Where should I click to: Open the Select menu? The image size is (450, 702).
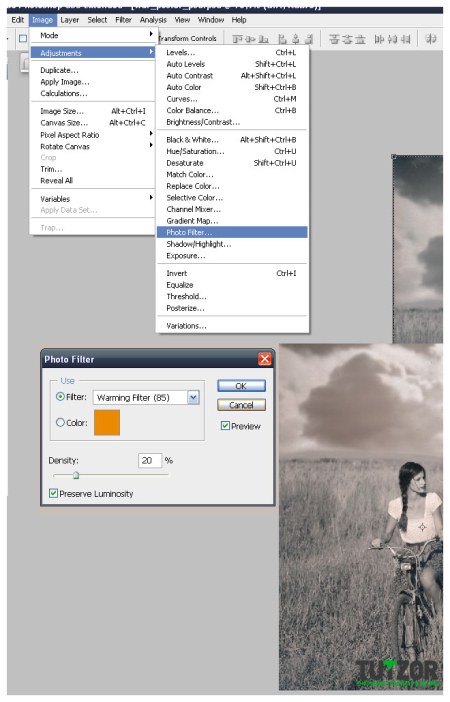coord(97,20)
